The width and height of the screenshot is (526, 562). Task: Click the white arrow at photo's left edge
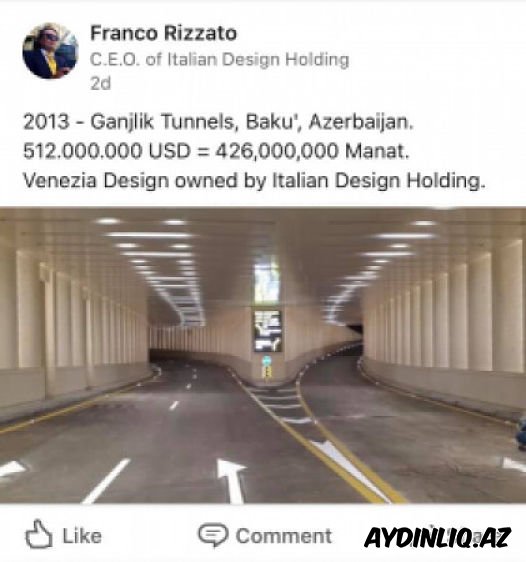tap(11, 468)
